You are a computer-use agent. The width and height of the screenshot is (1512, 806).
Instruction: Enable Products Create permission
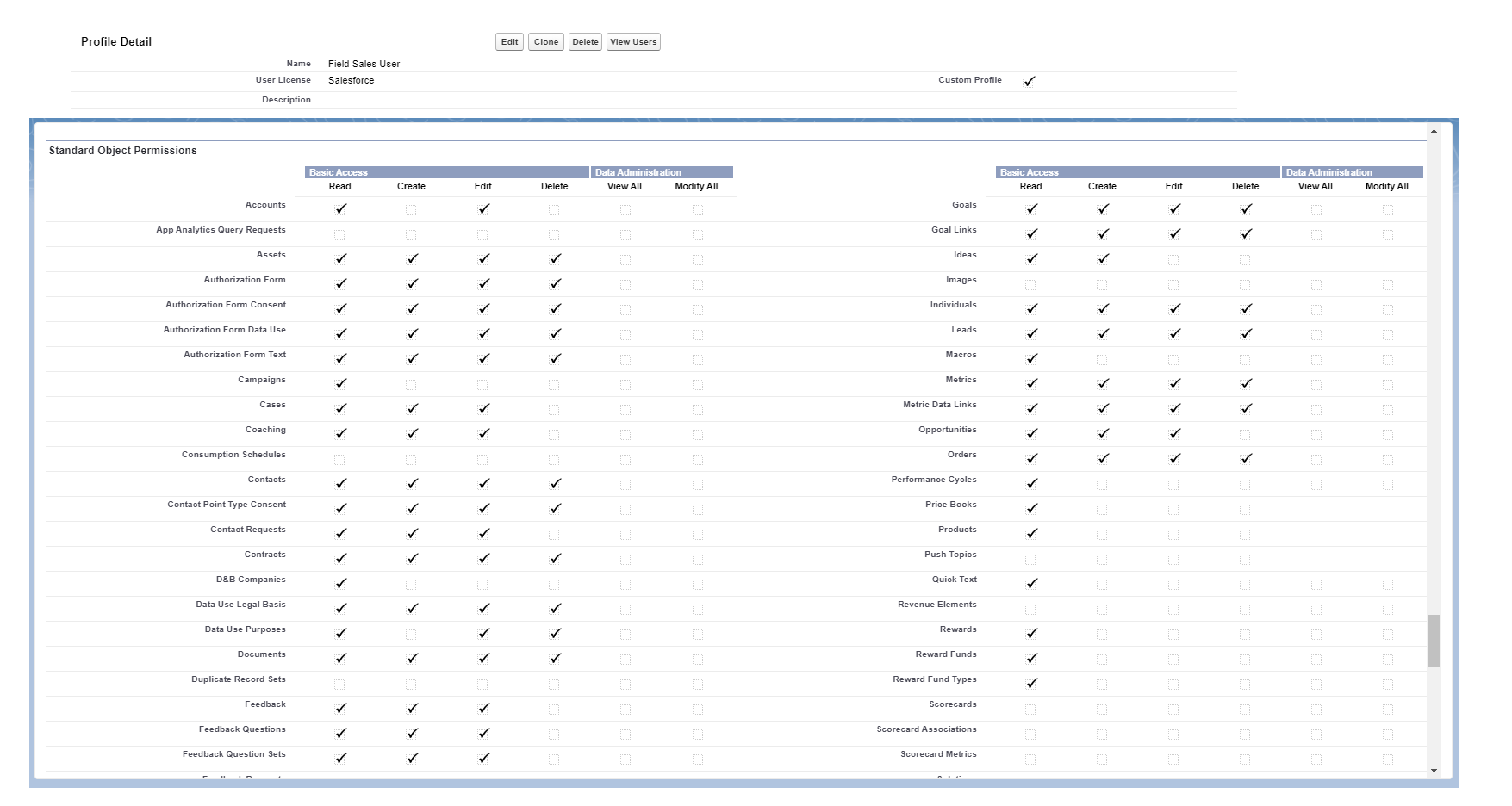pyautogui.click(x=1102, y=535)
